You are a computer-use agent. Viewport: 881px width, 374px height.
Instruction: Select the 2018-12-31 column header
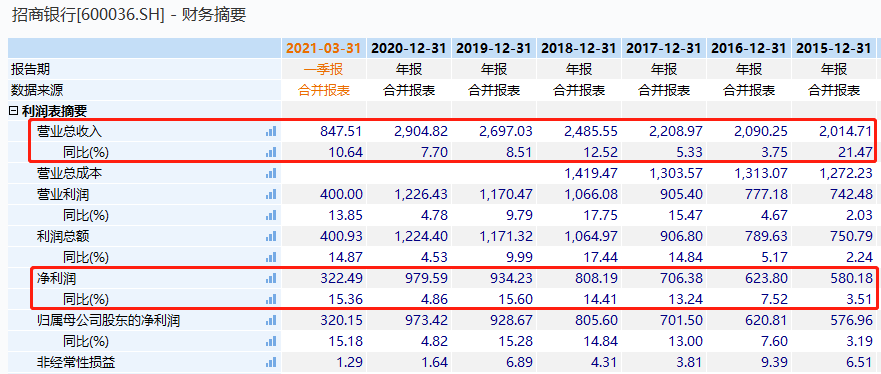tap(579, 48)
